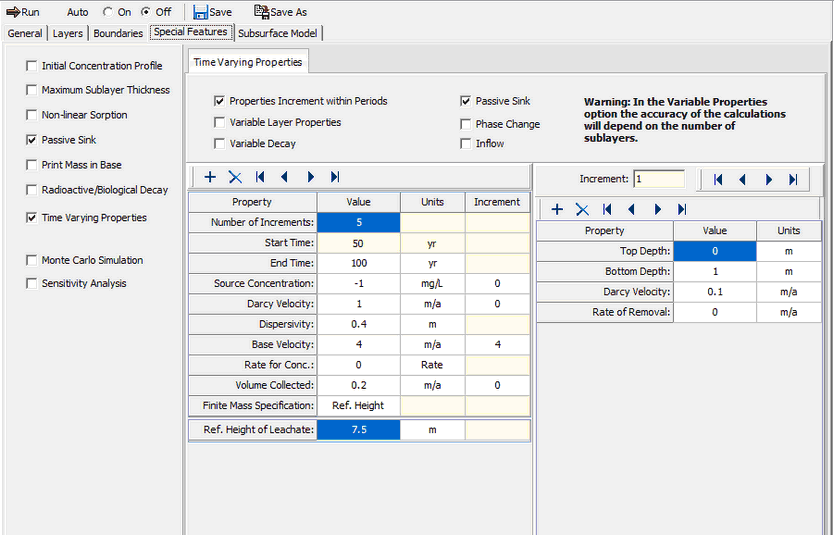Delete record using X above Top Depth table
The height and width of the screenshot is (535, 834).
[x=582, y=209]
